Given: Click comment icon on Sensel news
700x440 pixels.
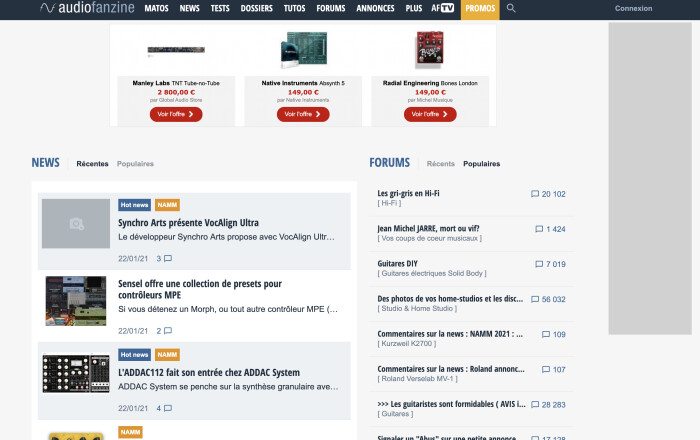Looking at the screenshot, I should (x=168, y=331).
